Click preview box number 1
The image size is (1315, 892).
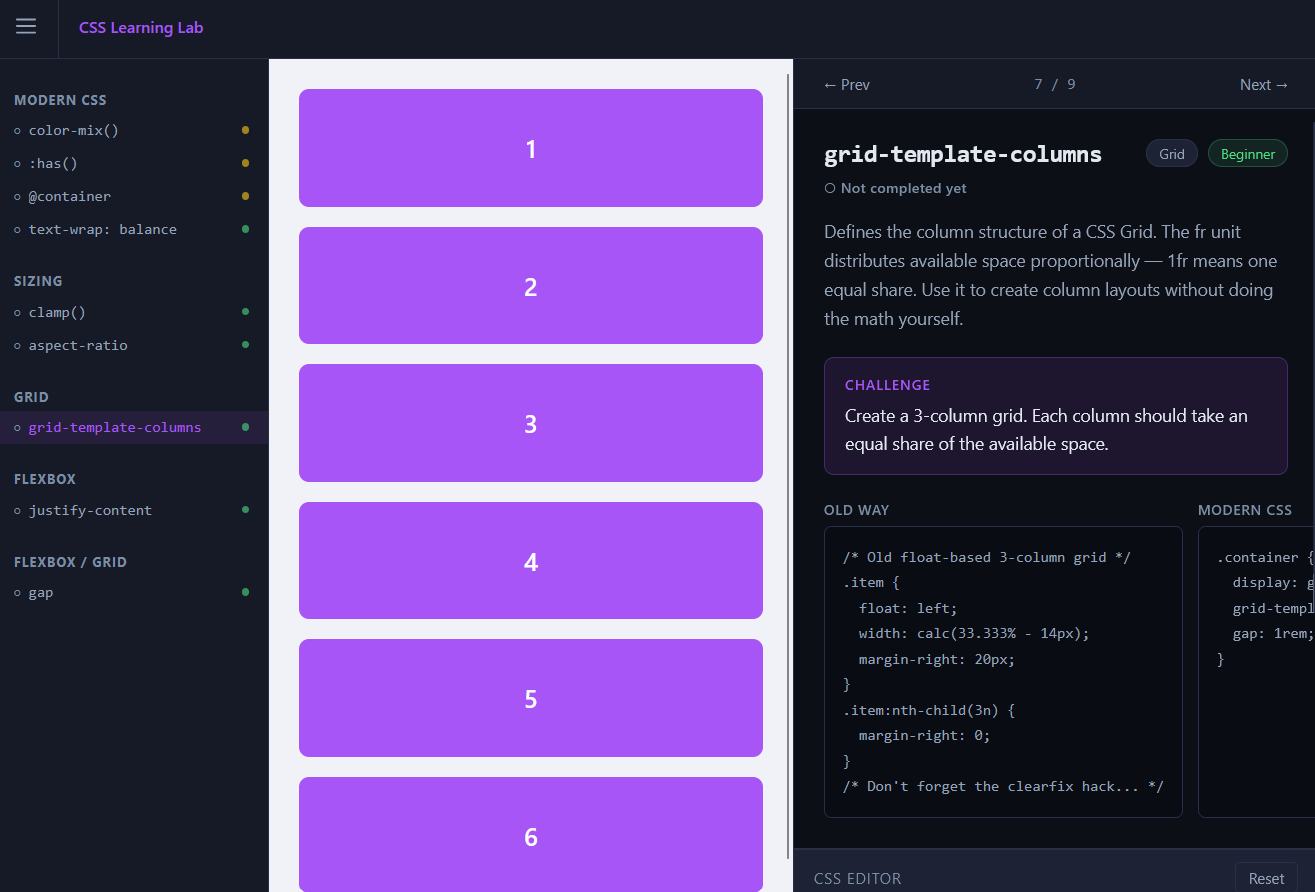click(x=531, y=148)
